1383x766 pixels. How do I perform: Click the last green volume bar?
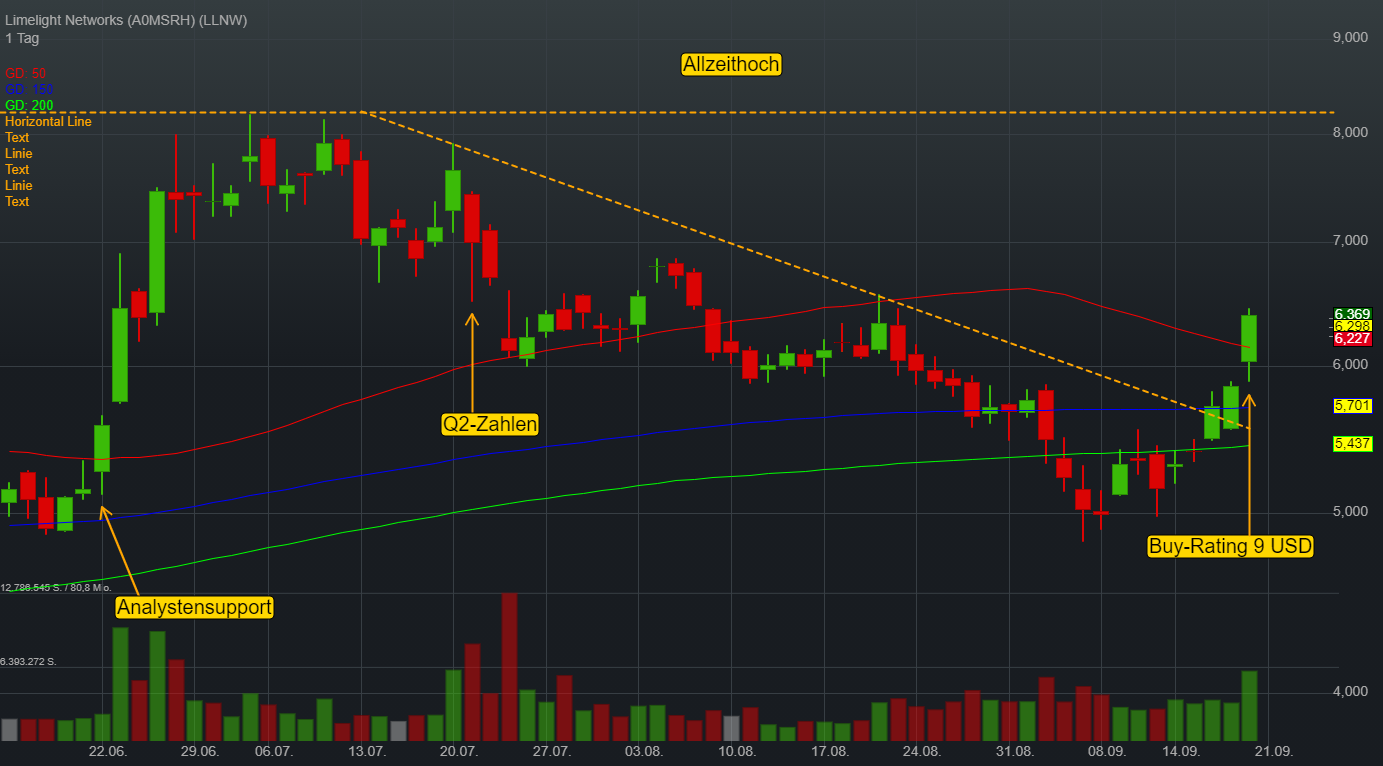pos(1249,706)
